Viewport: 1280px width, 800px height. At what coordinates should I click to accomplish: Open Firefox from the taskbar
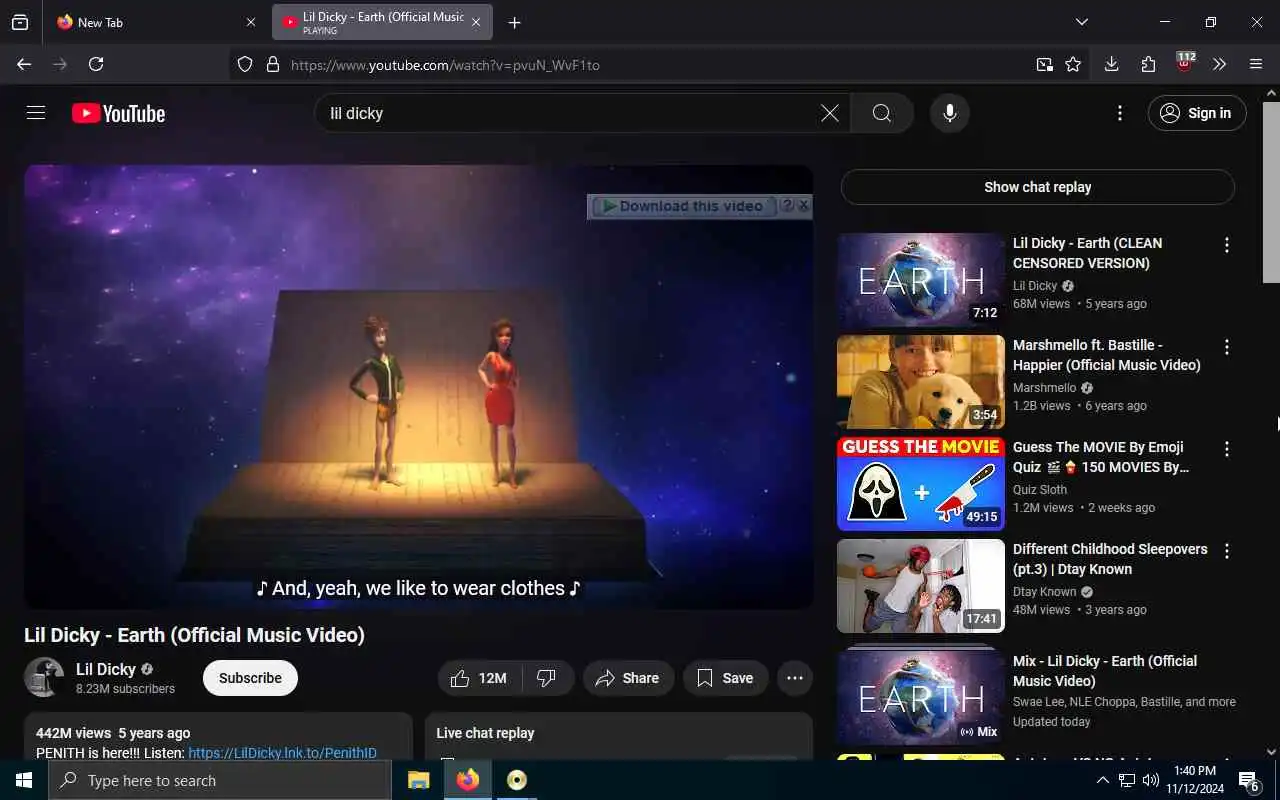467,780
